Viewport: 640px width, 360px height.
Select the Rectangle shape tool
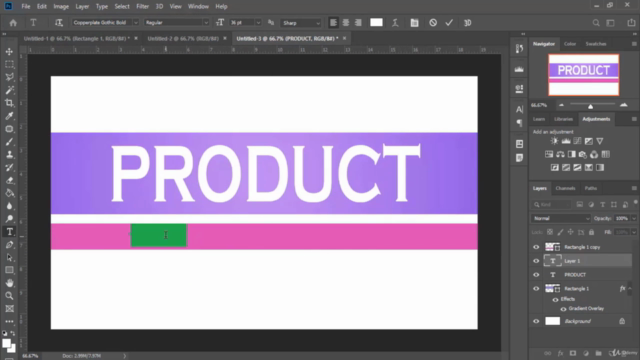pyautogui.click(x=9, y=270)
